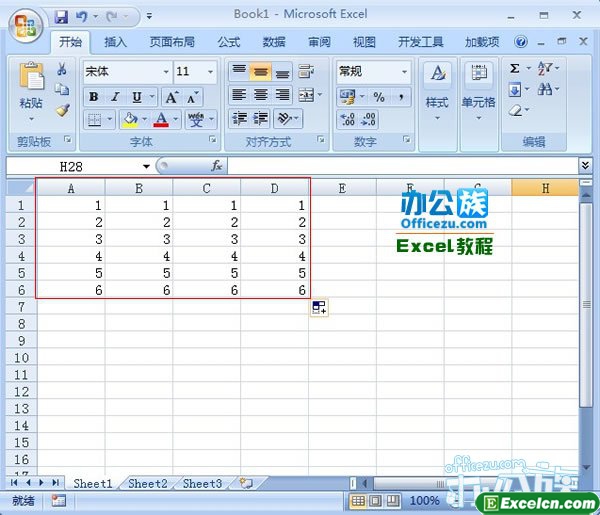
Task: Apply percent style formatting
Action: [379, 97]
